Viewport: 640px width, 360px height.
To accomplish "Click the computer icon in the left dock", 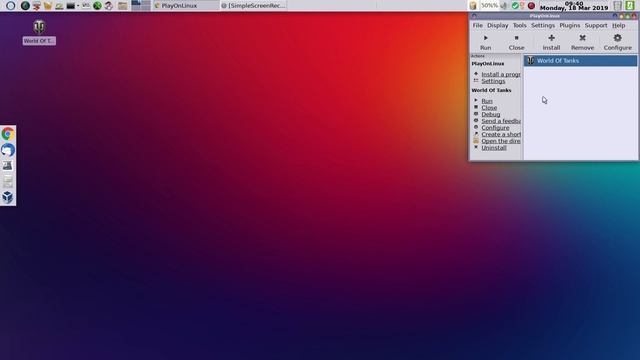I will point(8,165).
